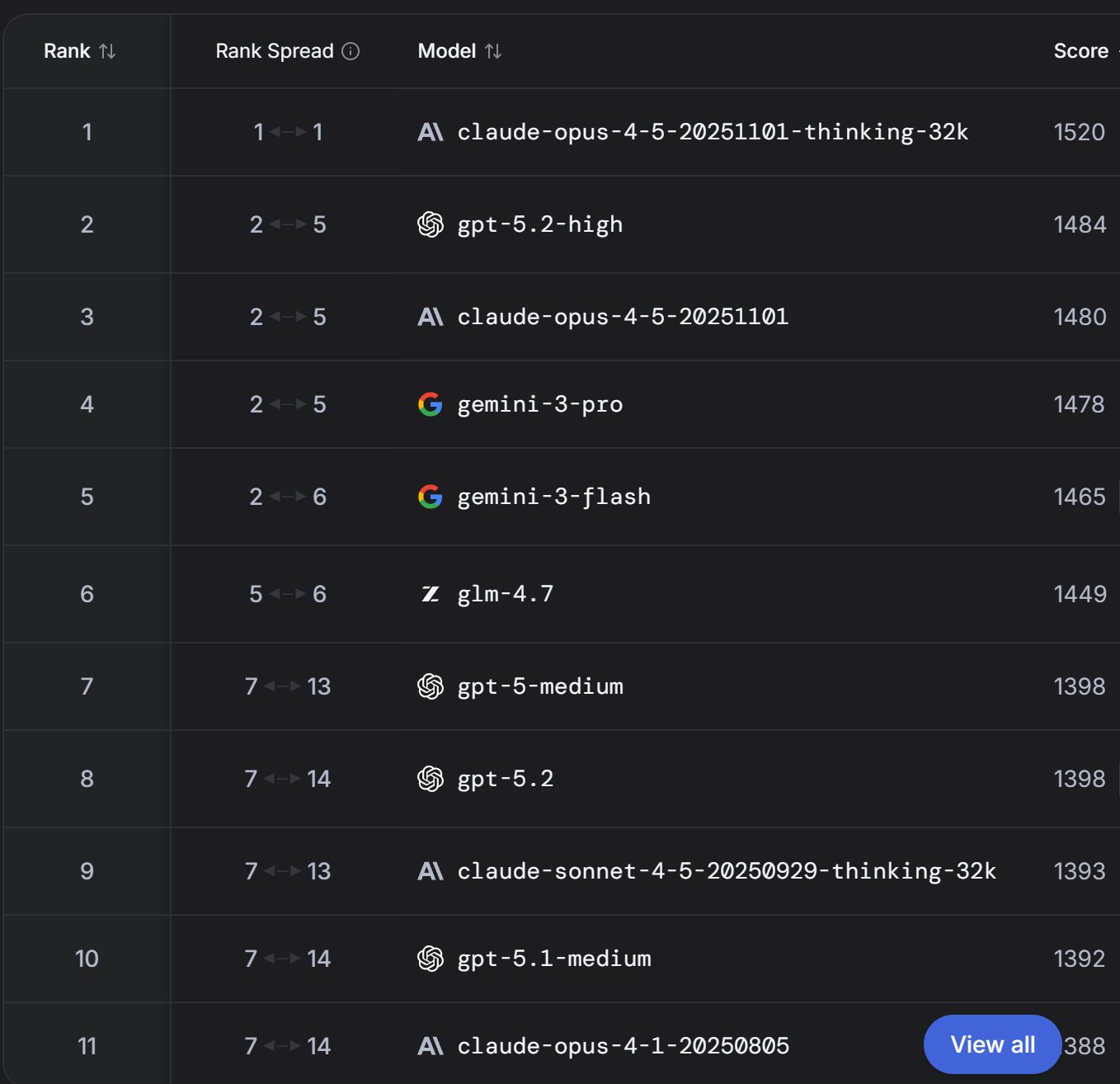Screen dimensions: 1120x1084
Task: Click the Model sort arrows icon
Action: (493, 51)
